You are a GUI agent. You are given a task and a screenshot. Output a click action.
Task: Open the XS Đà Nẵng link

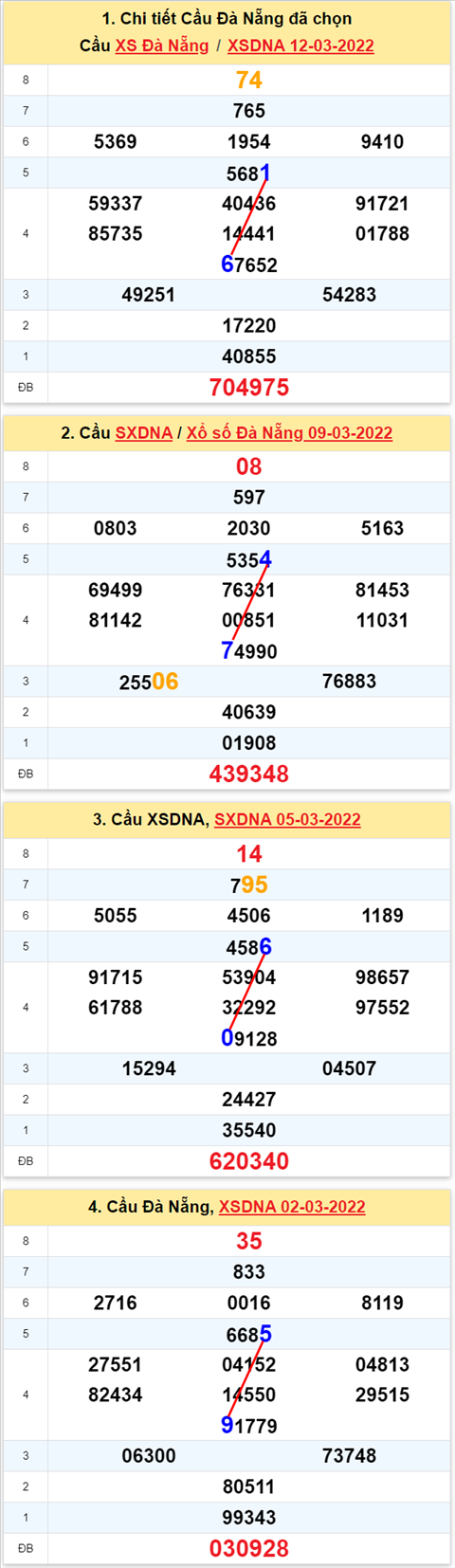162,46
